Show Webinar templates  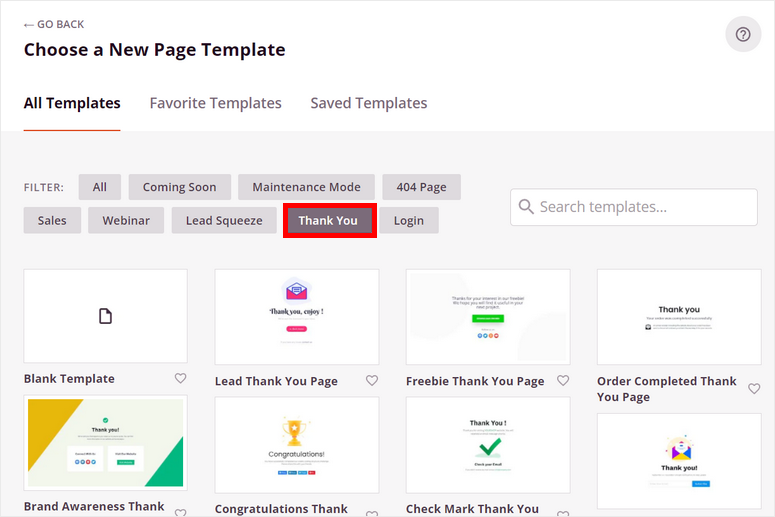[x=126, y=220]
